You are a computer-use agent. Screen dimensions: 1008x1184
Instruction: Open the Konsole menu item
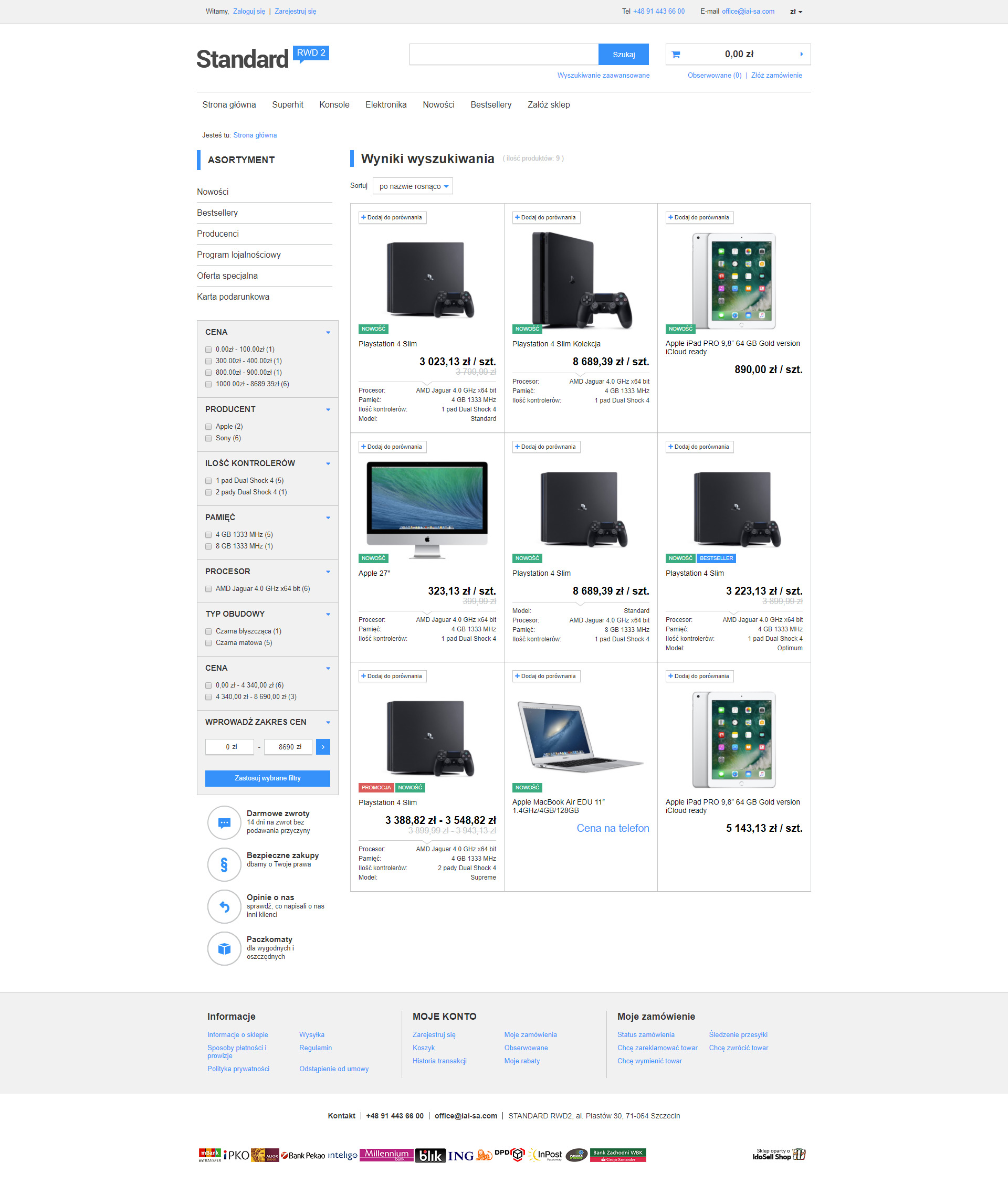(334, 104)
